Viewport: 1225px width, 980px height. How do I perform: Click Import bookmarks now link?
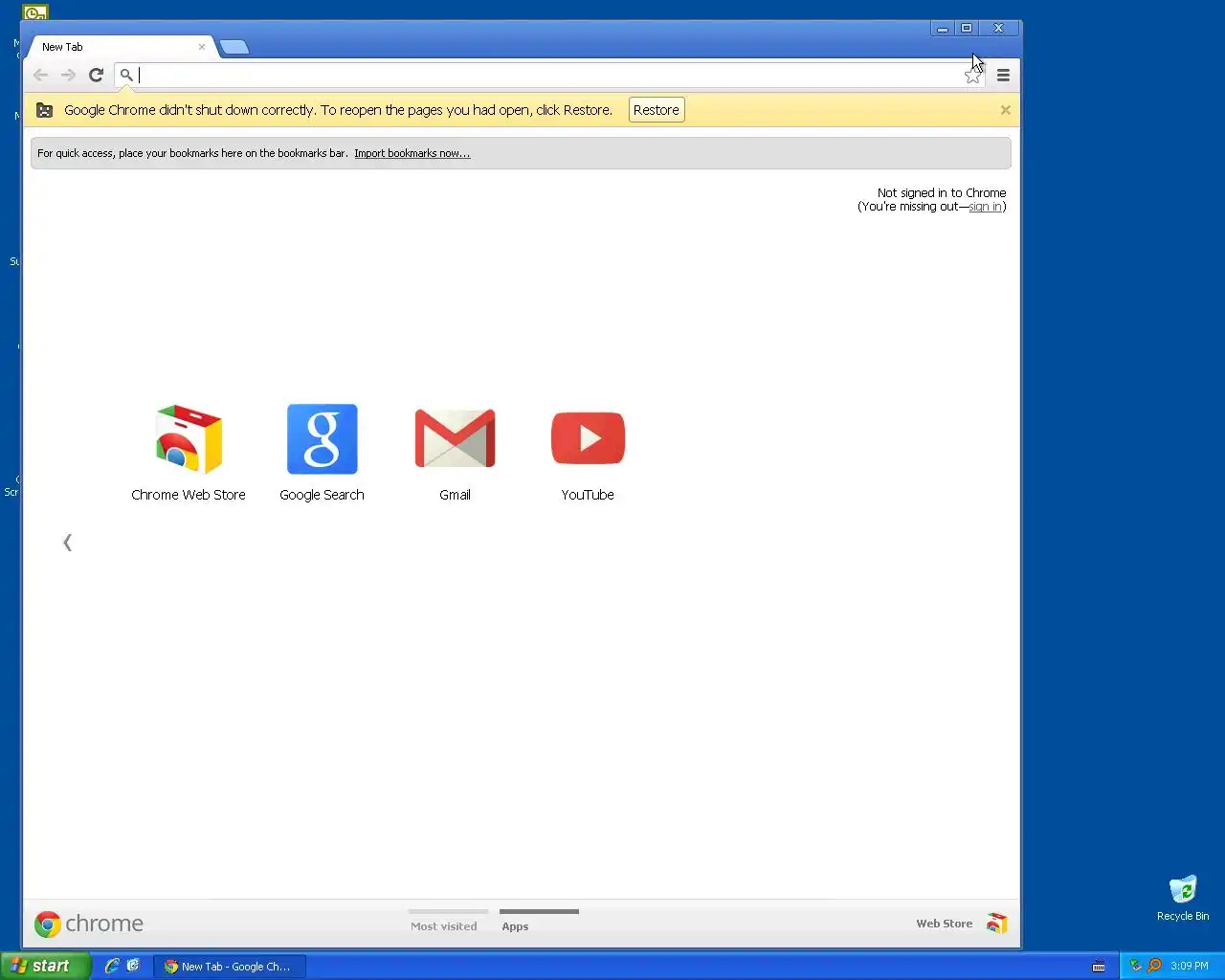tap(412, 153)
